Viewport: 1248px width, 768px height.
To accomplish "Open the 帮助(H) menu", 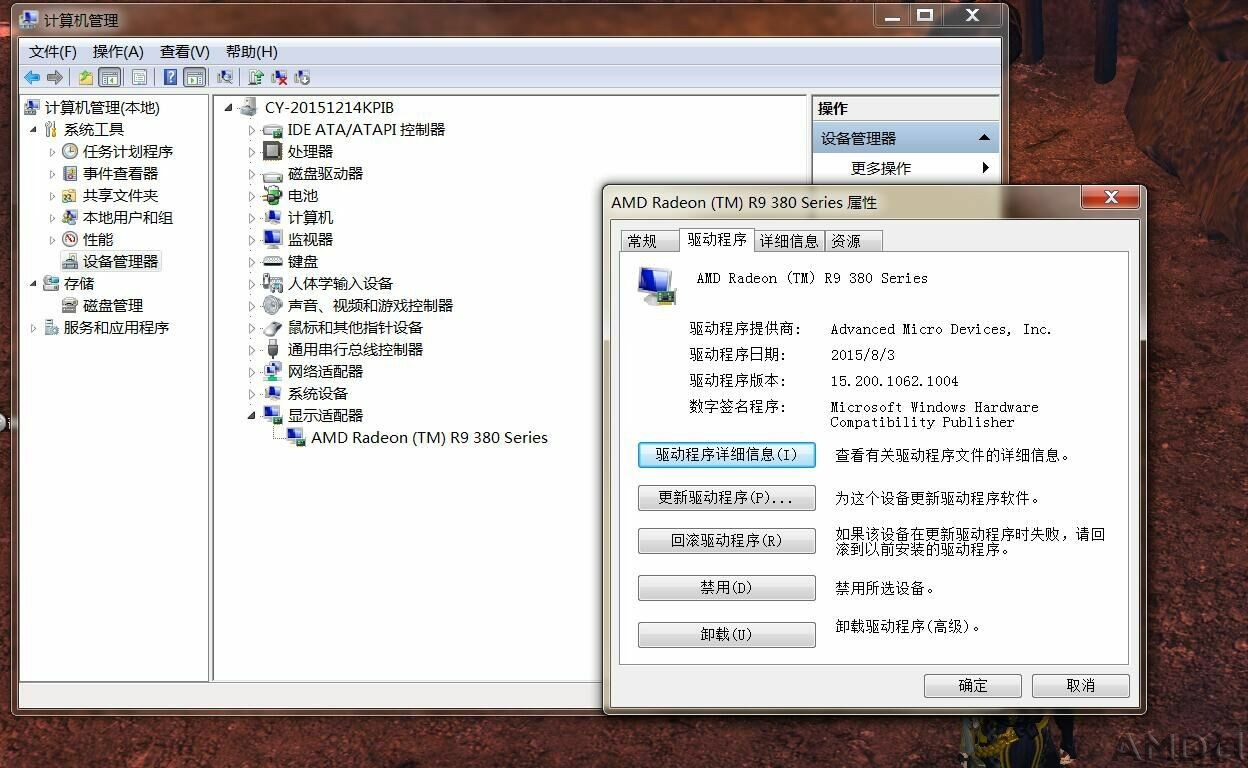I will [x=252, y=51].
